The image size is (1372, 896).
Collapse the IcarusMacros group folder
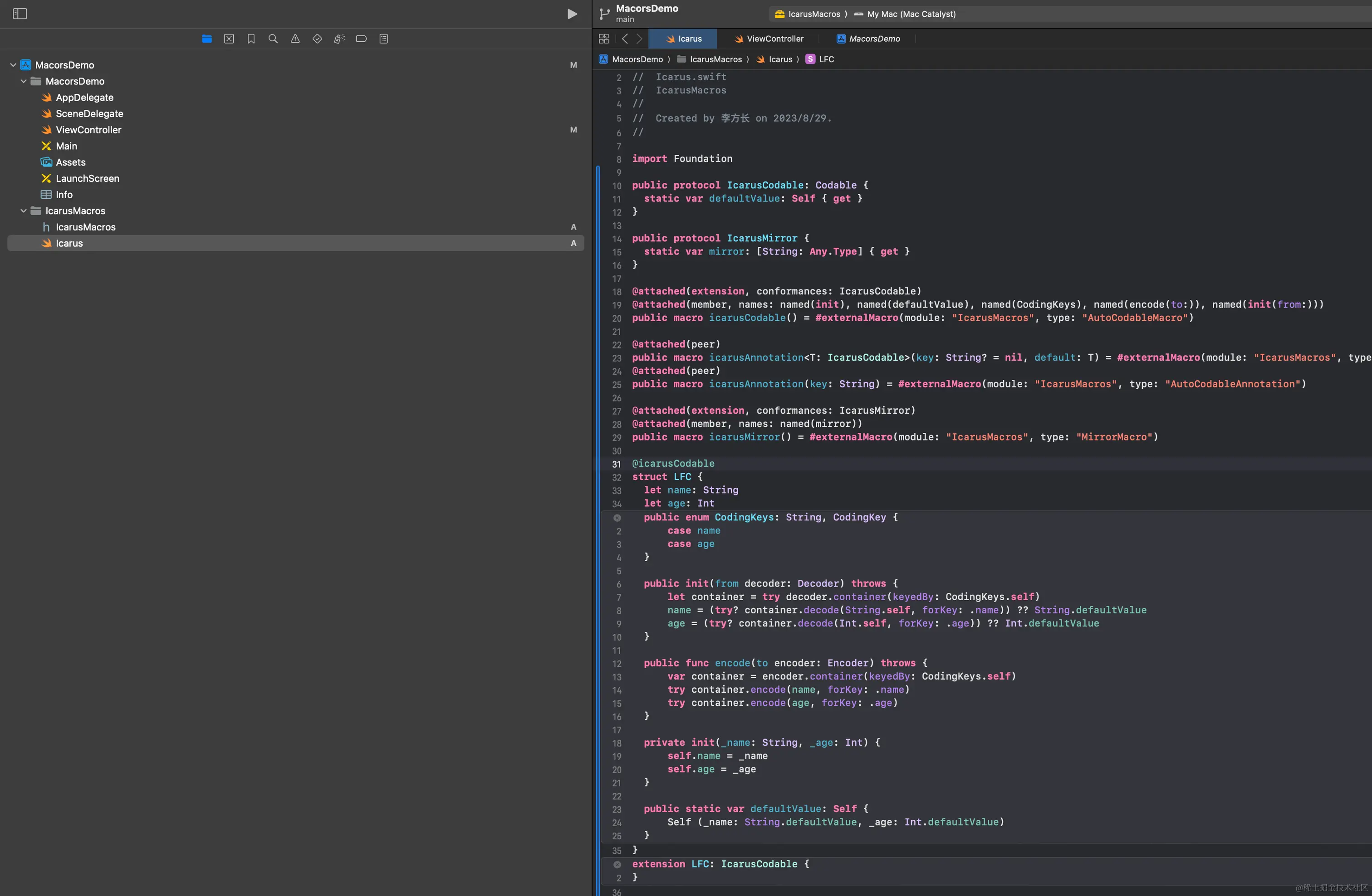tap(24, 211)
